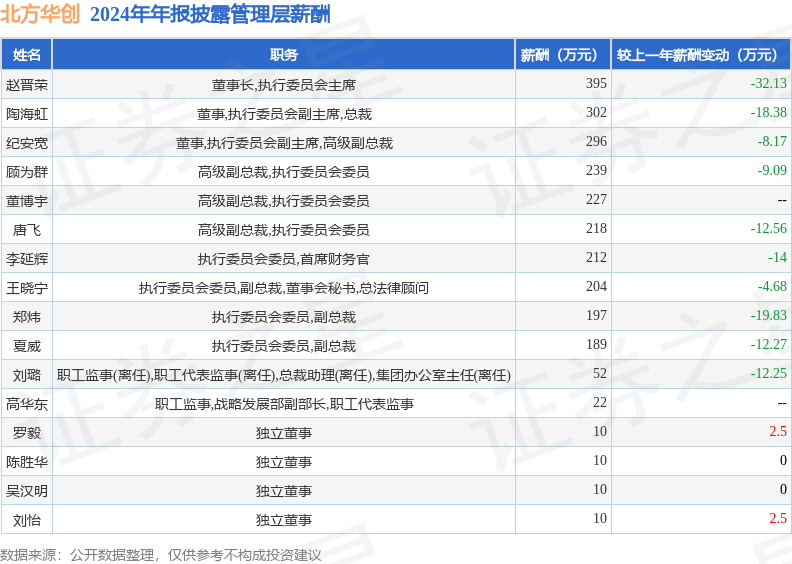Viewport: 792px width, 564px height.
Task: Select the name cell 吴汉明
Action: (x=27, y=491)
